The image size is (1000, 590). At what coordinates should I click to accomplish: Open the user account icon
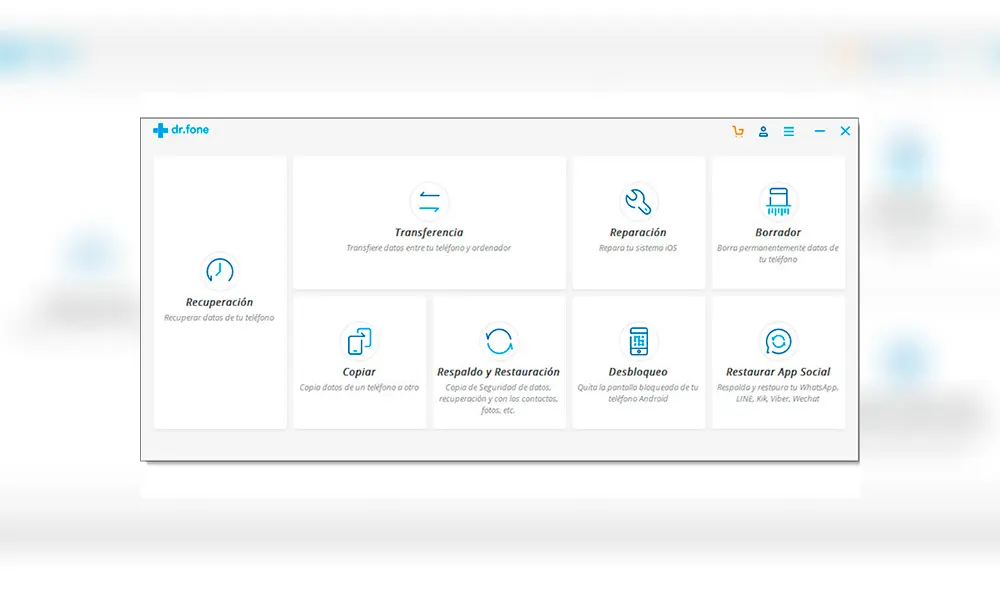(x=763, y=131)
